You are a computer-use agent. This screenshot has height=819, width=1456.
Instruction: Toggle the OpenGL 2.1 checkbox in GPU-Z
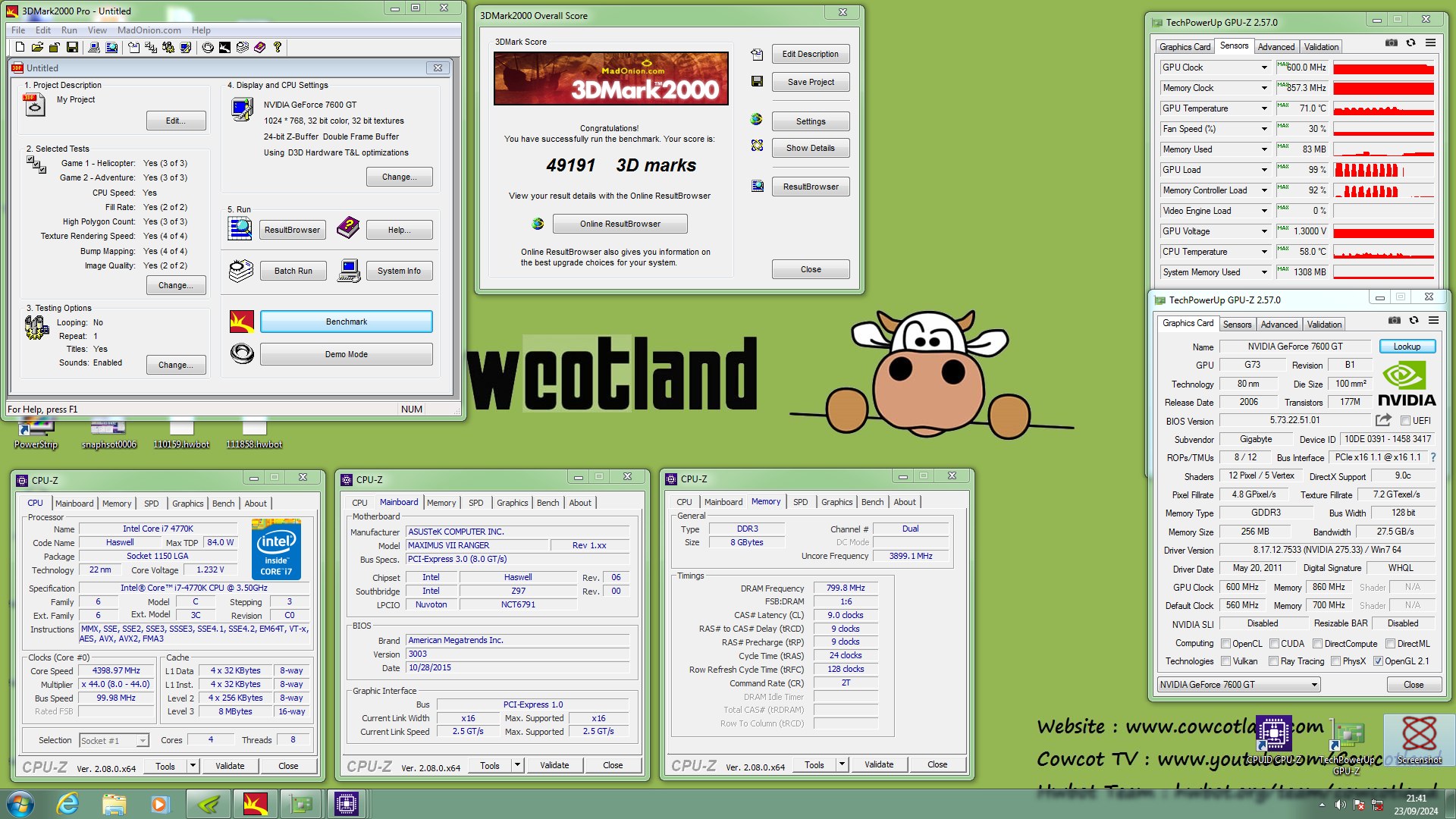point(1378,661)
